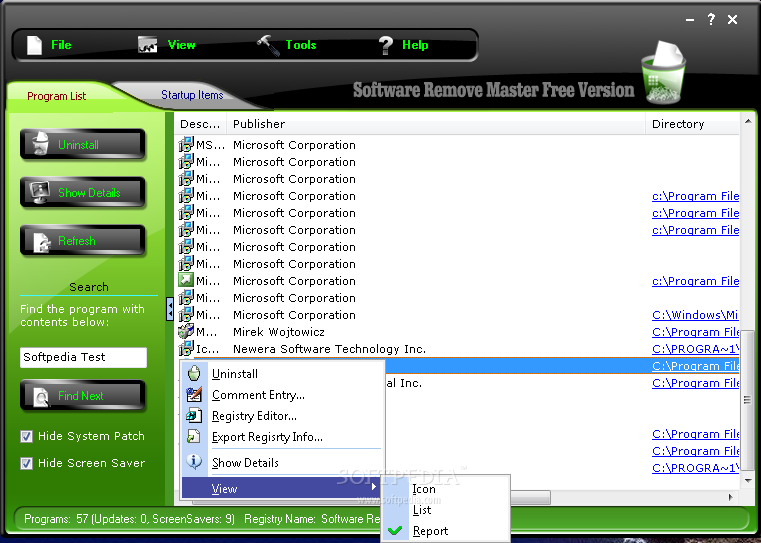
Task: Select List view in the submenu
Action: point(446,510)
